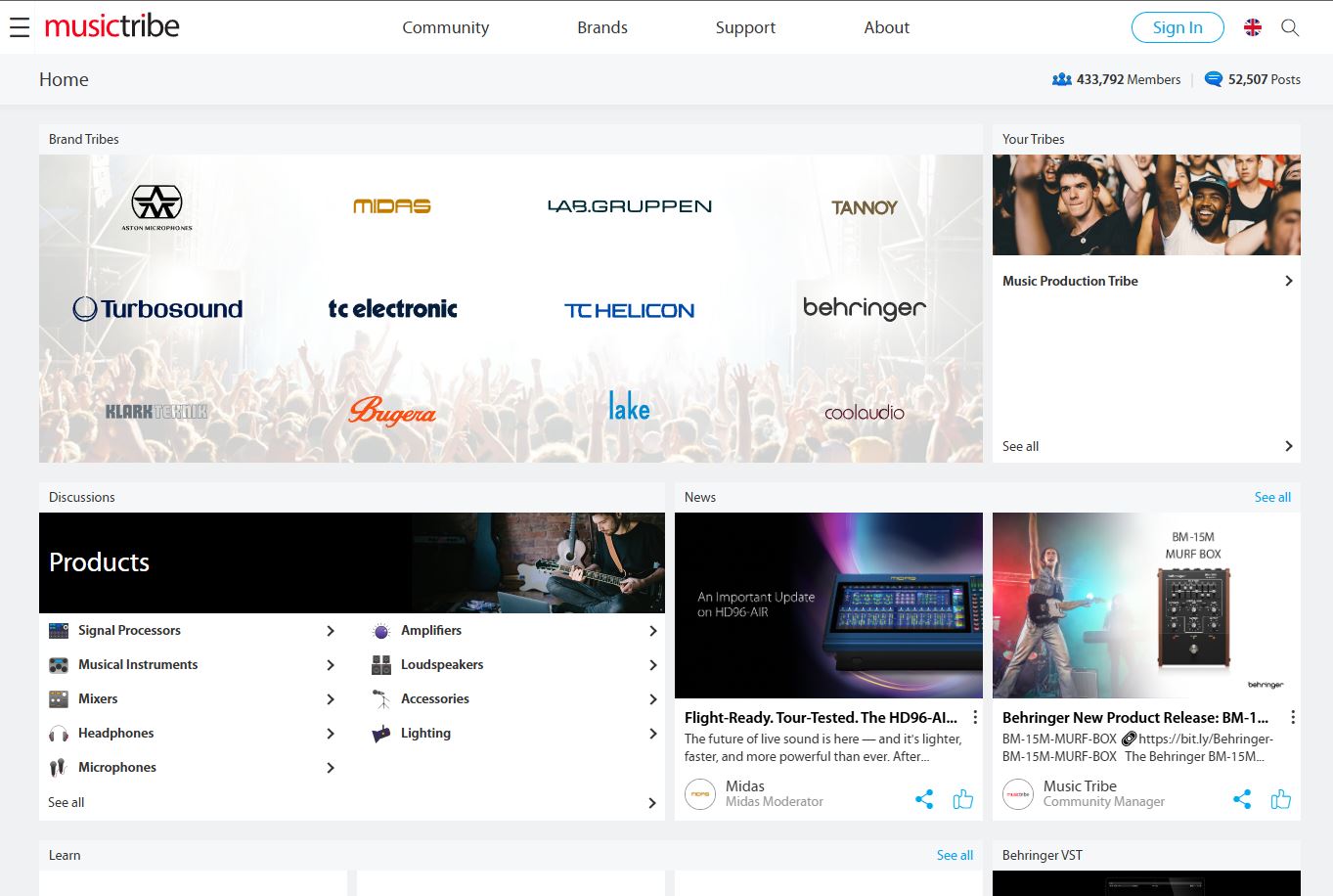Viewport: 1333px width, 896px height.
Task: Open the Behringer brand logo
Action: (865, 308)
